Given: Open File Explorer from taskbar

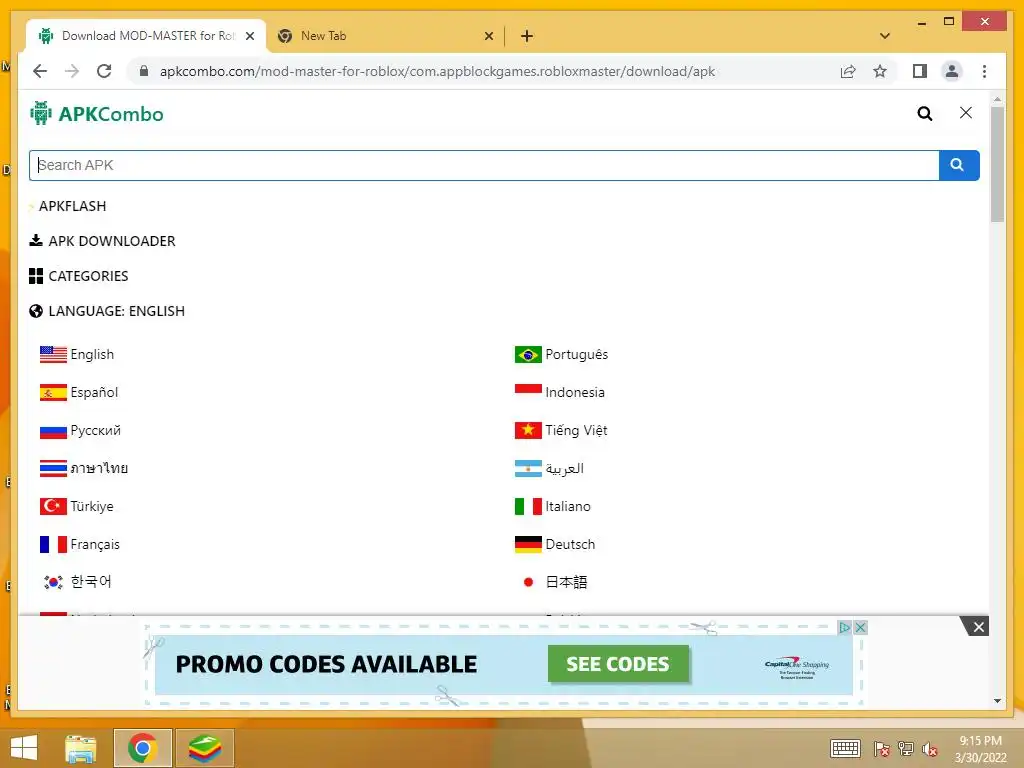Looking at the screenshot, I should pos(81,748).
